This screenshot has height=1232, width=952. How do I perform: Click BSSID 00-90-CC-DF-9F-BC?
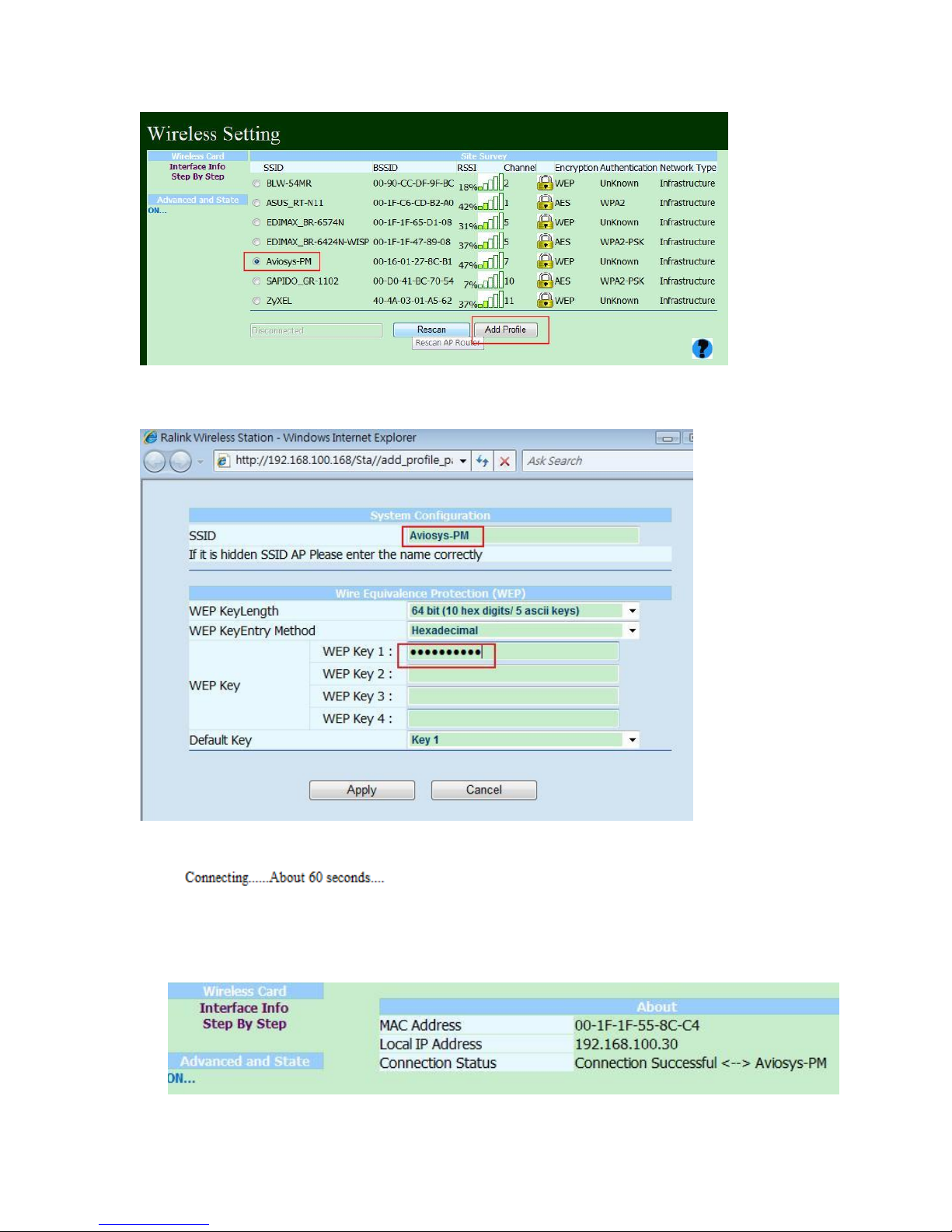(413, 183)
